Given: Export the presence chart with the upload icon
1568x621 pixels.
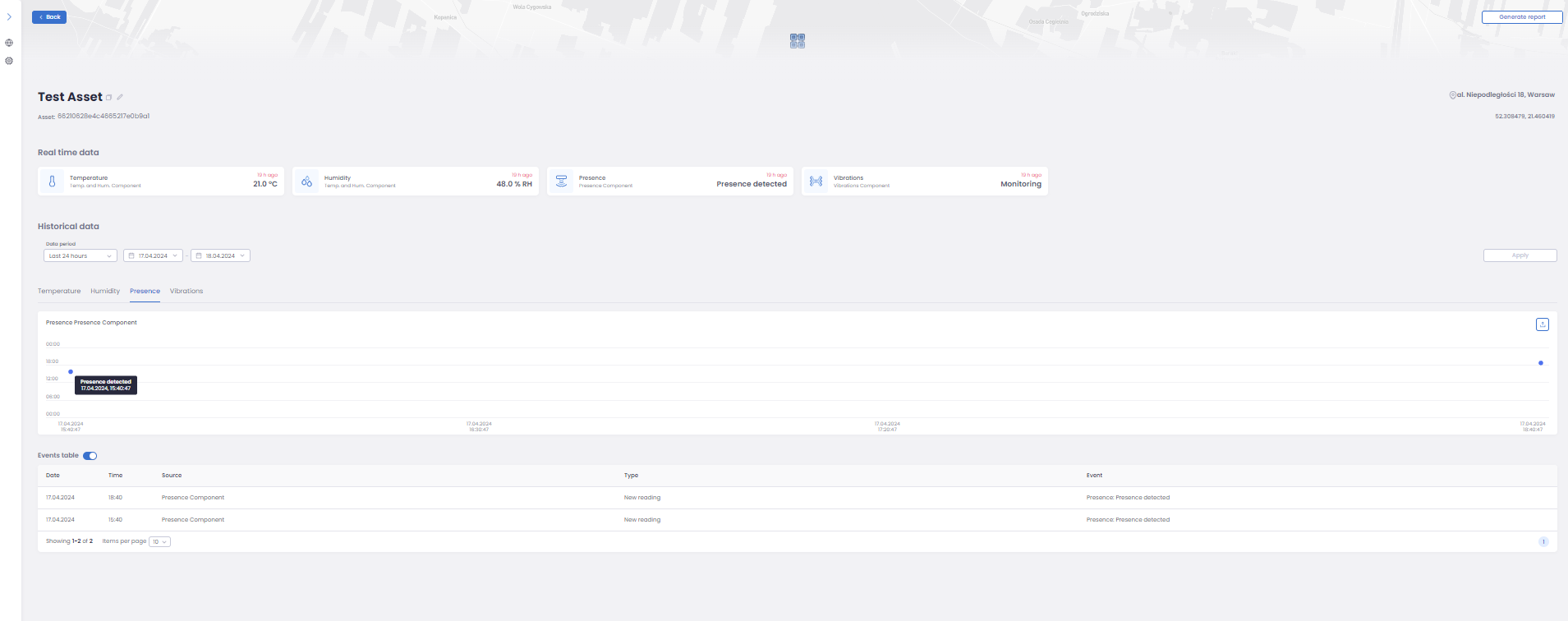Looking at the screenshot, I should (x=1542, y=324).
